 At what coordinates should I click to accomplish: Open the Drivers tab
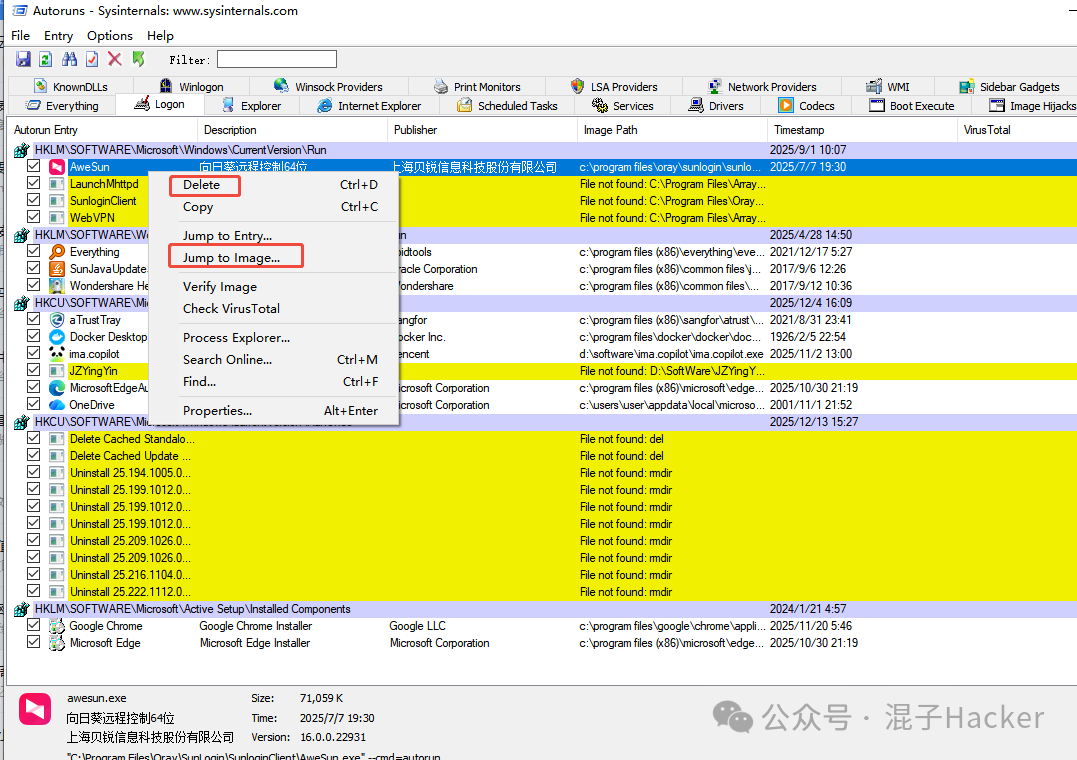point(716,106)
